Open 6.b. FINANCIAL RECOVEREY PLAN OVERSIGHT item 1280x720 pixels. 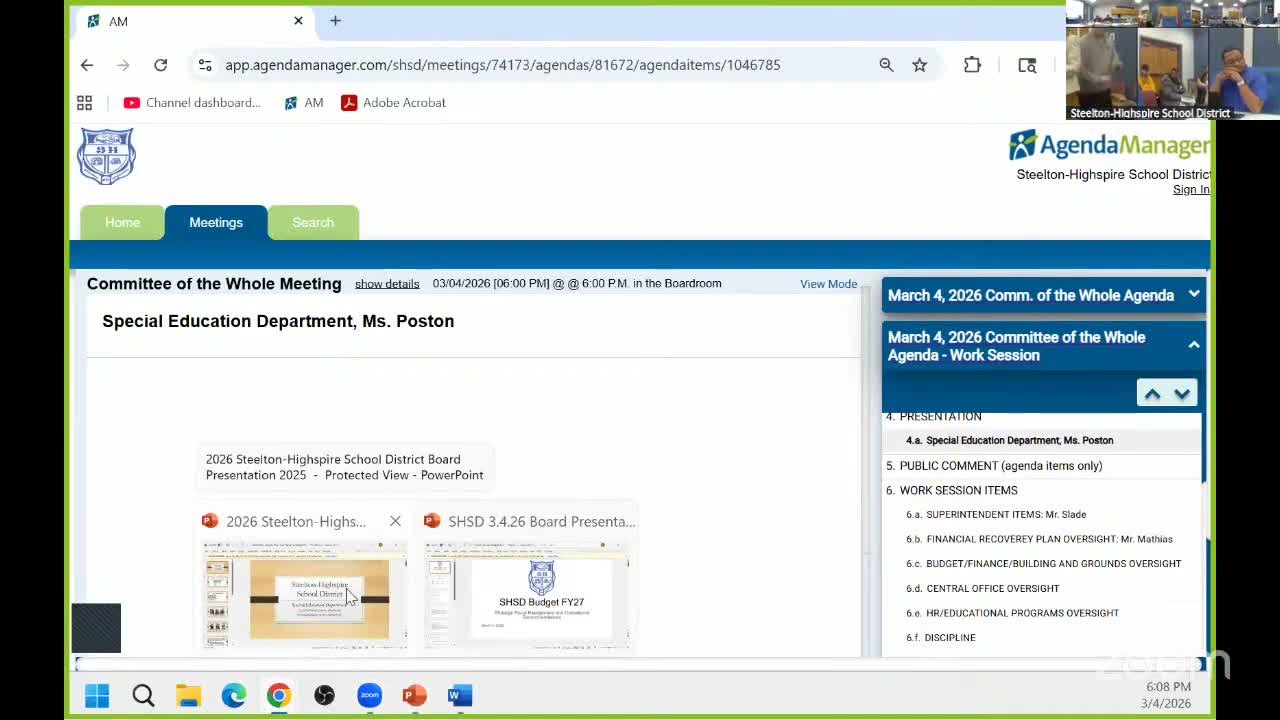tap(1039, 539)
